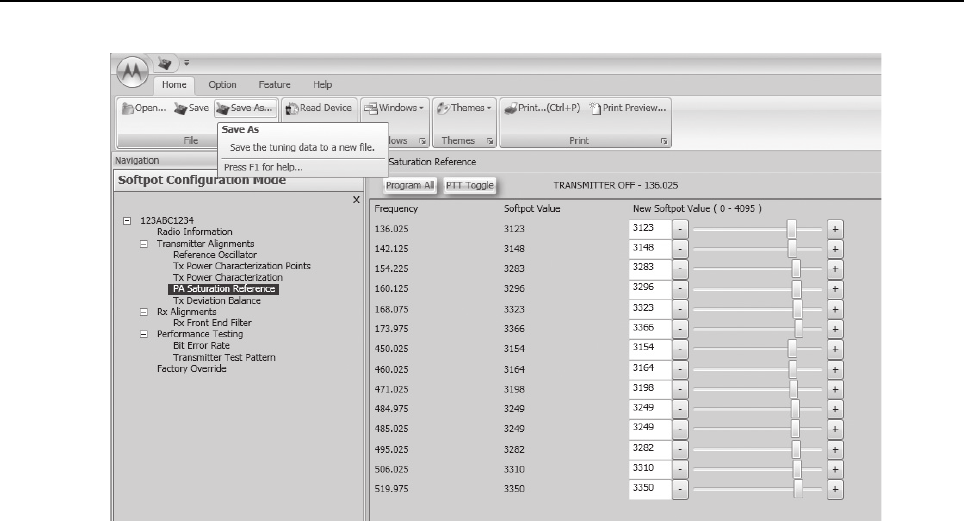Screen dimensions: 964x521
Task: Click the Save toolbar button
Action: pyautogui.click(x=191, y=108)
